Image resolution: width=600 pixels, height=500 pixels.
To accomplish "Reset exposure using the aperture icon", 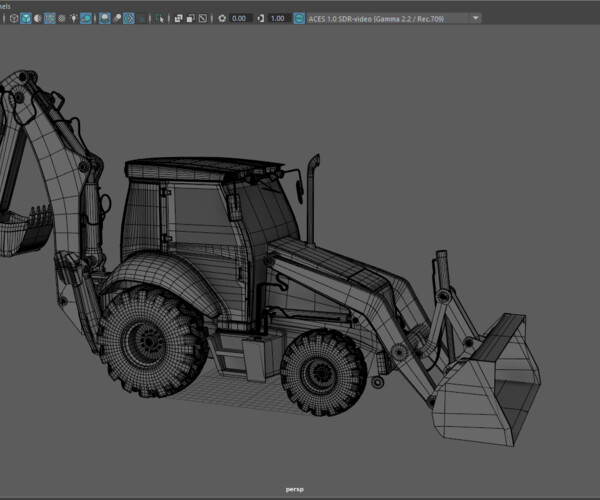I will coord(222,18).
